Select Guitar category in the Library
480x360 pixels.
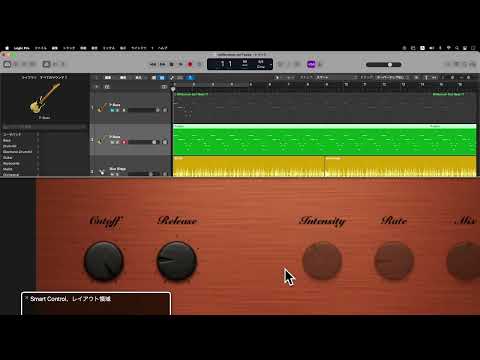point(8,157)
